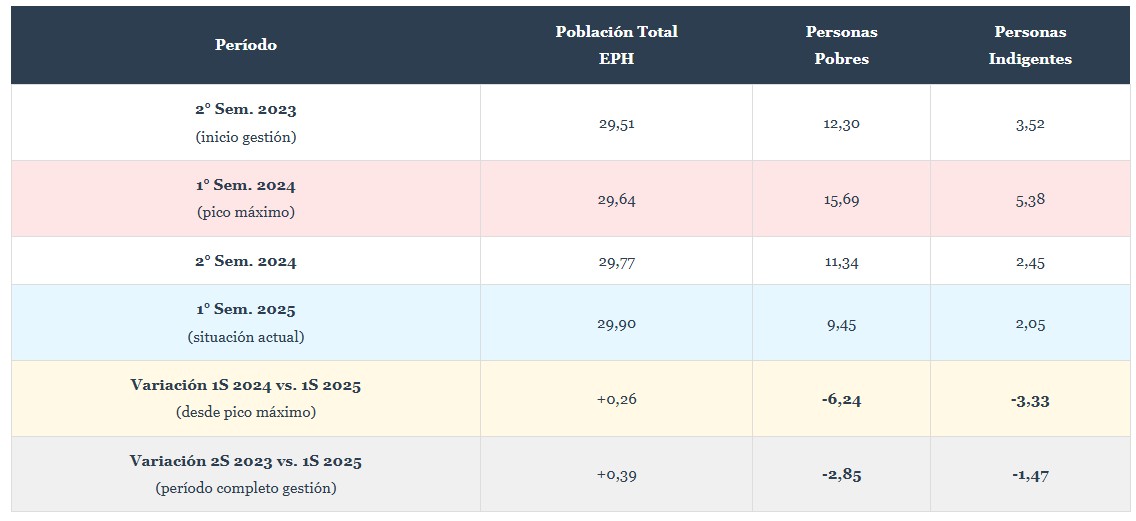Viewport: 1136px width, 521px height.
Task: Click the 15,69 poor persons value
Action: point(841,200)
